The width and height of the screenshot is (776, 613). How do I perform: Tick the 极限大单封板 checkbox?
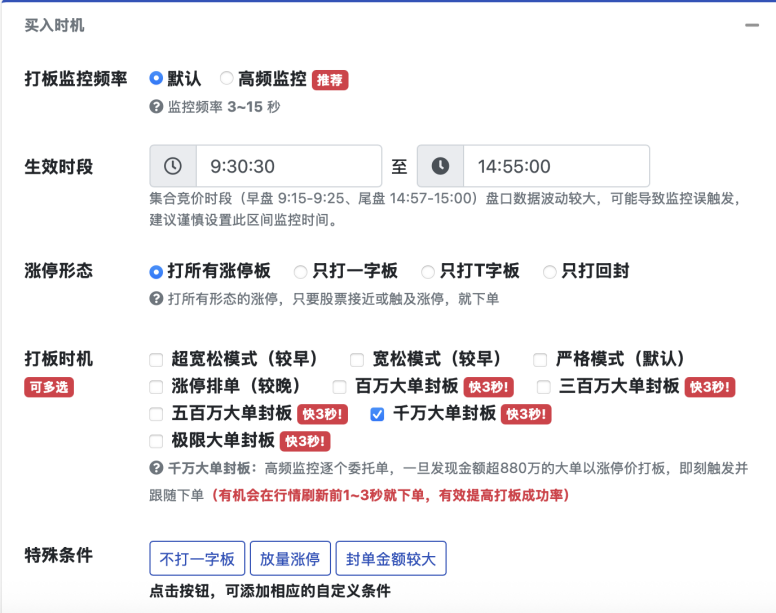pyautogui.click(x=156, y=440)
